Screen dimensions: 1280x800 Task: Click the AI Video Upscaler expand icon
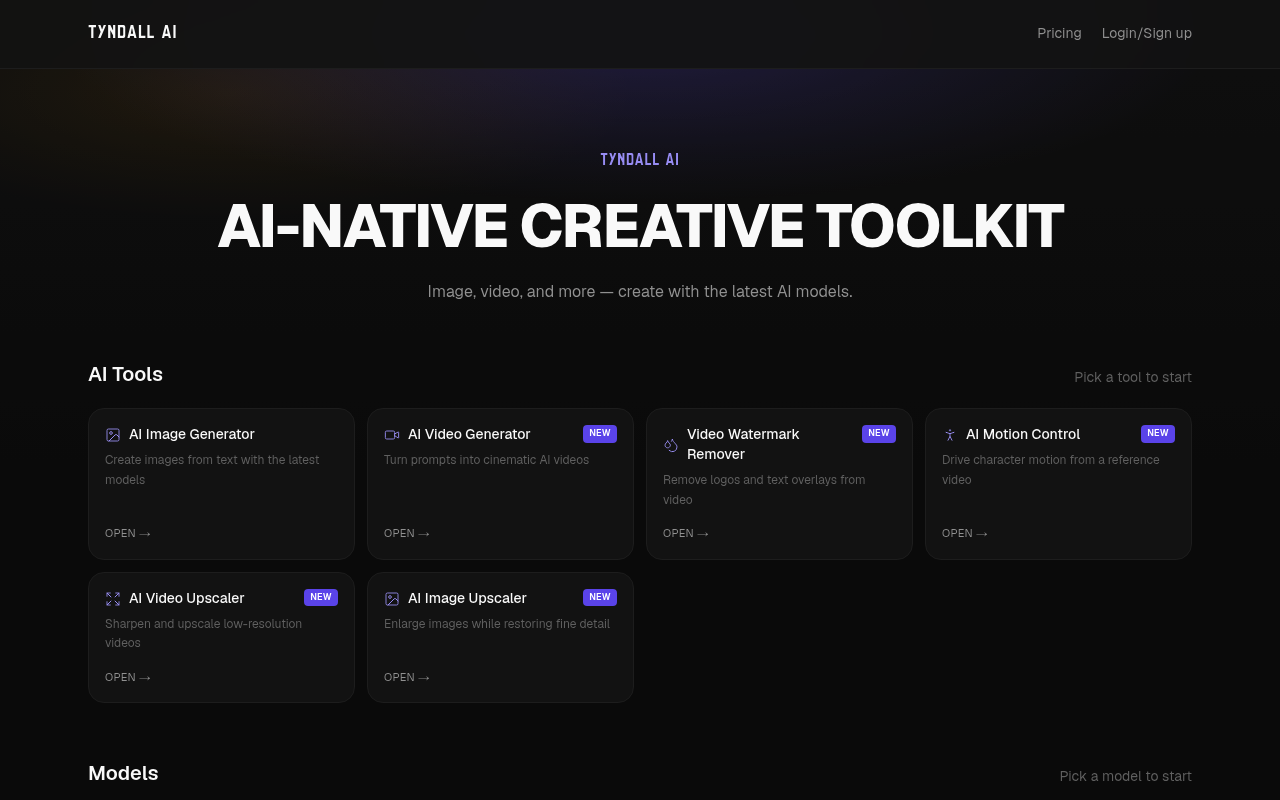click(x=113, y=599)
